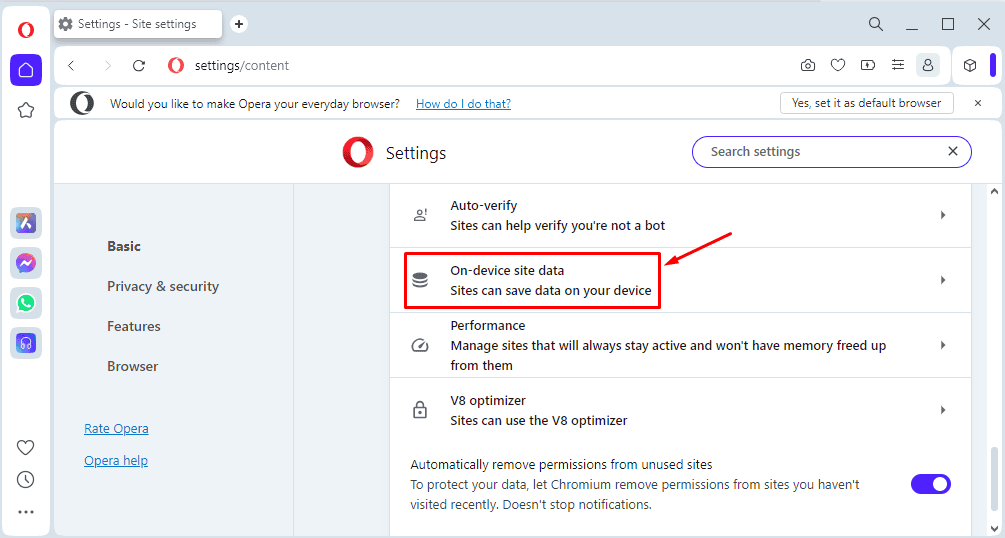
Task: Expand On-device site data row
Action: [680, 280]
